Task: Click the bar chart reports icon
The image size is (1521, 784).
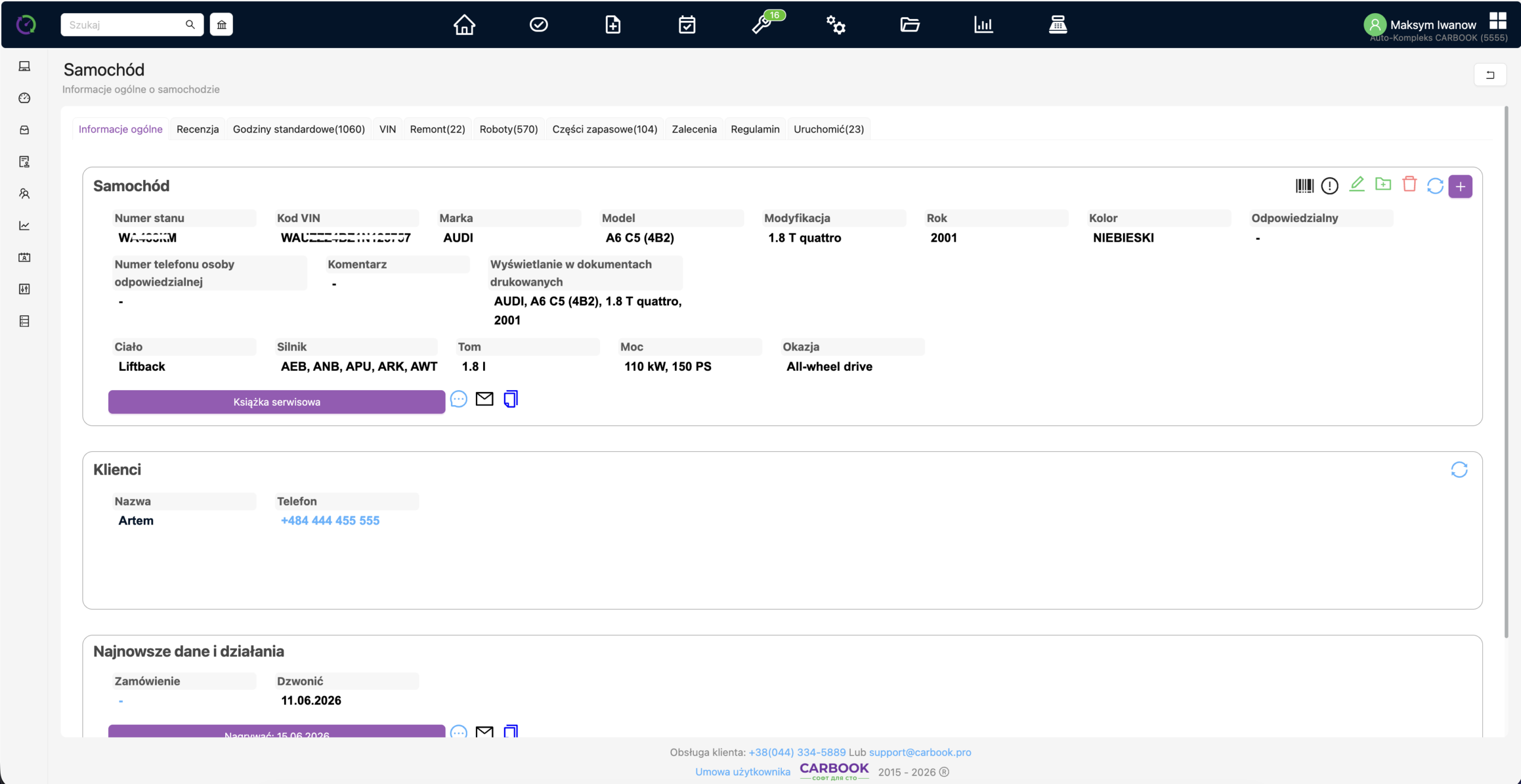Action: [983, 25]
